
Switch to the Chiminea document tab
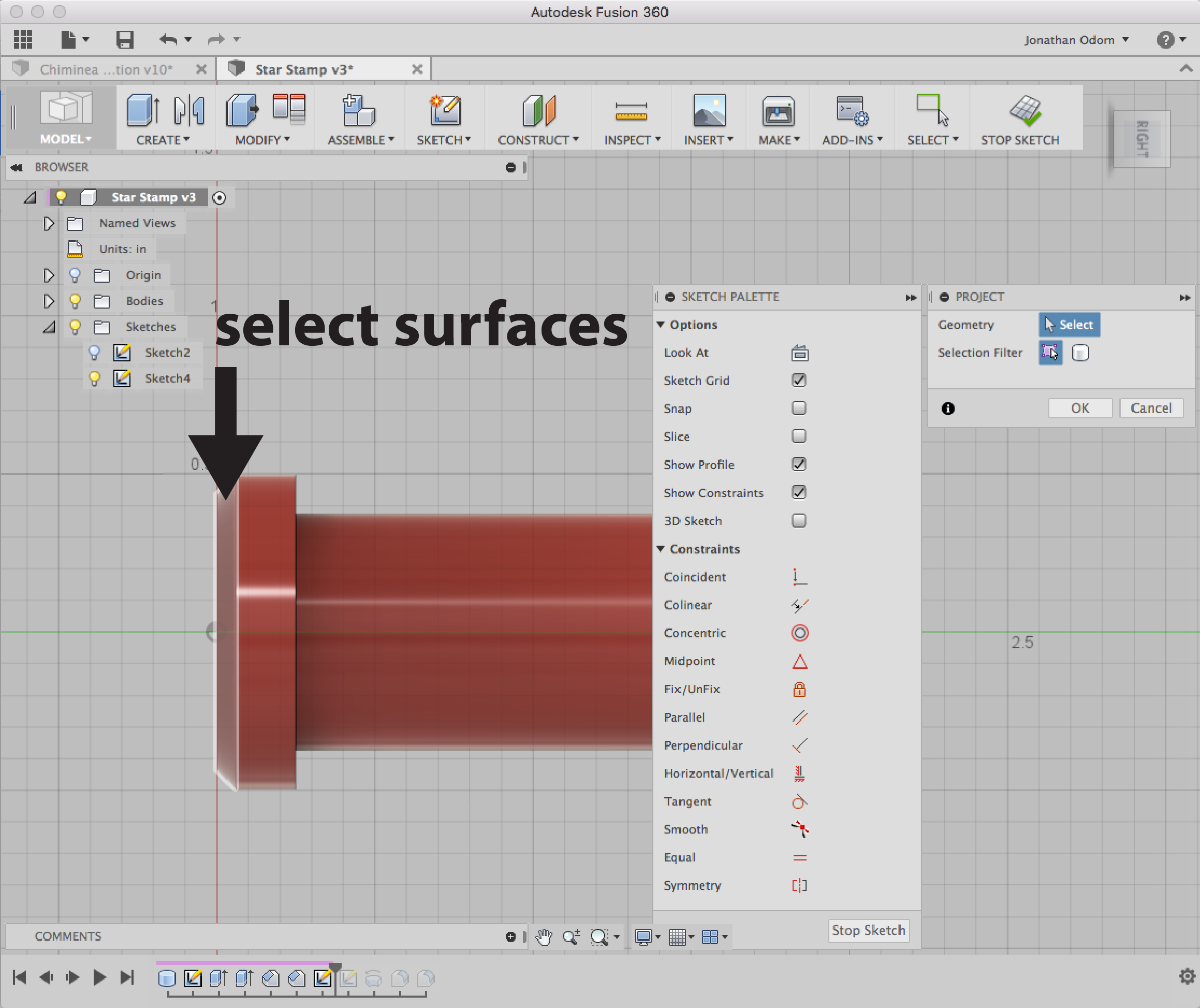pyautogui.click(x=106, y=68)
